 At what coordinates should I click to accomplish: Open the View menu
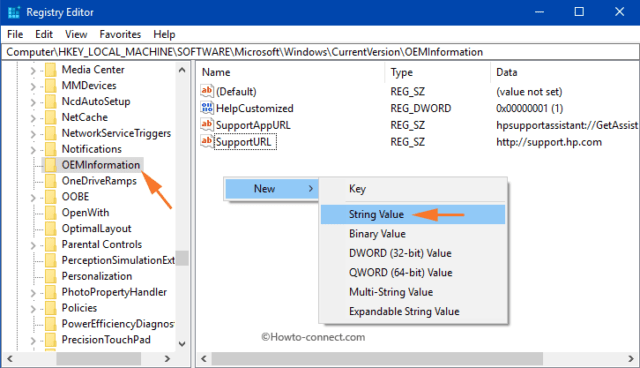[x=76, y=34]
